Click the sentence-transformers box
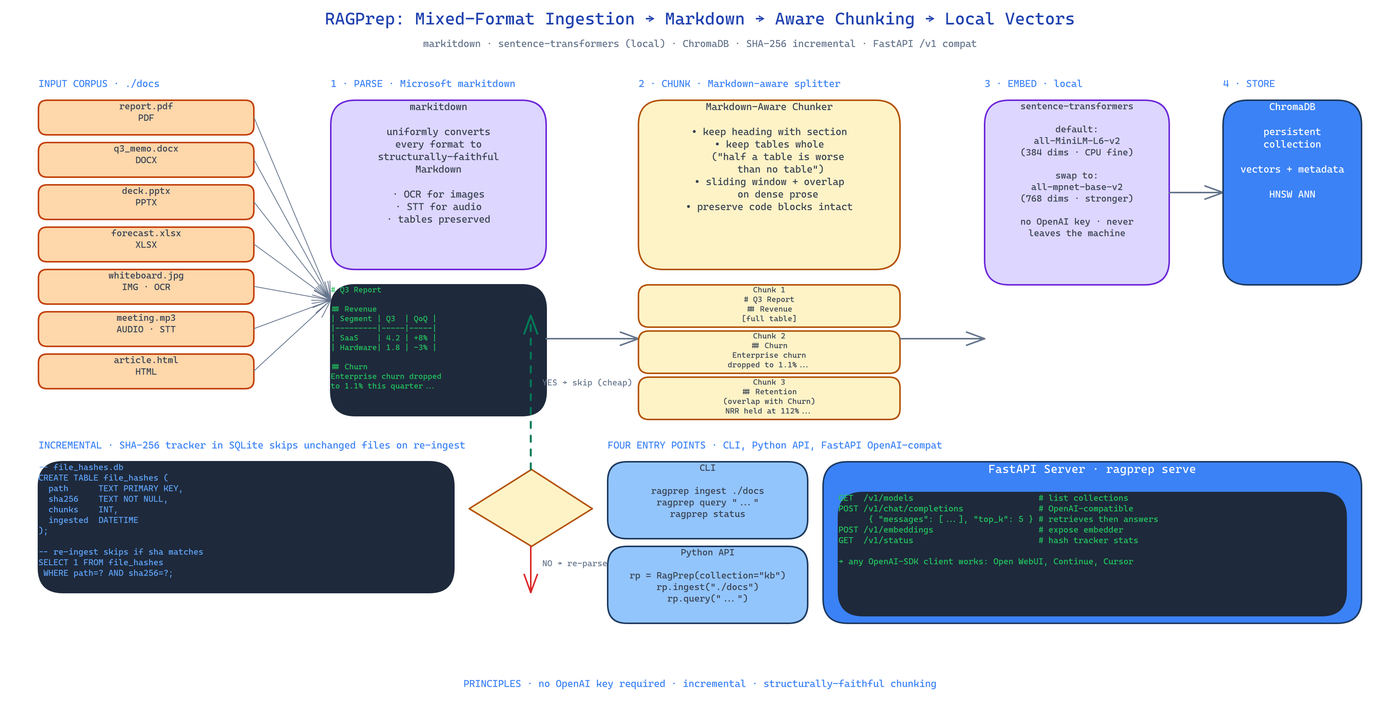The height and width of the screenshot is (702, 1400). [x=1076, y=192]
